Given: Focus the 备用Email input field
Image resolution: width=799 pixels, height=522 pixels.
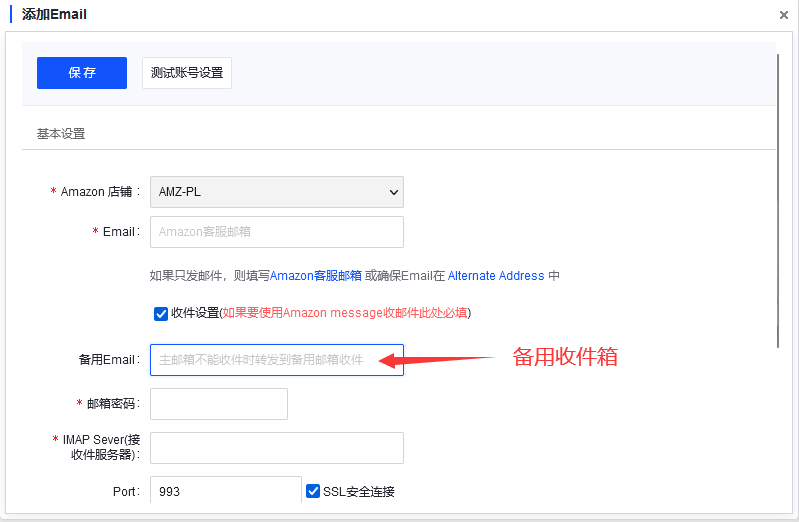Looking at the screenshot, I should [x=277, y=360].
